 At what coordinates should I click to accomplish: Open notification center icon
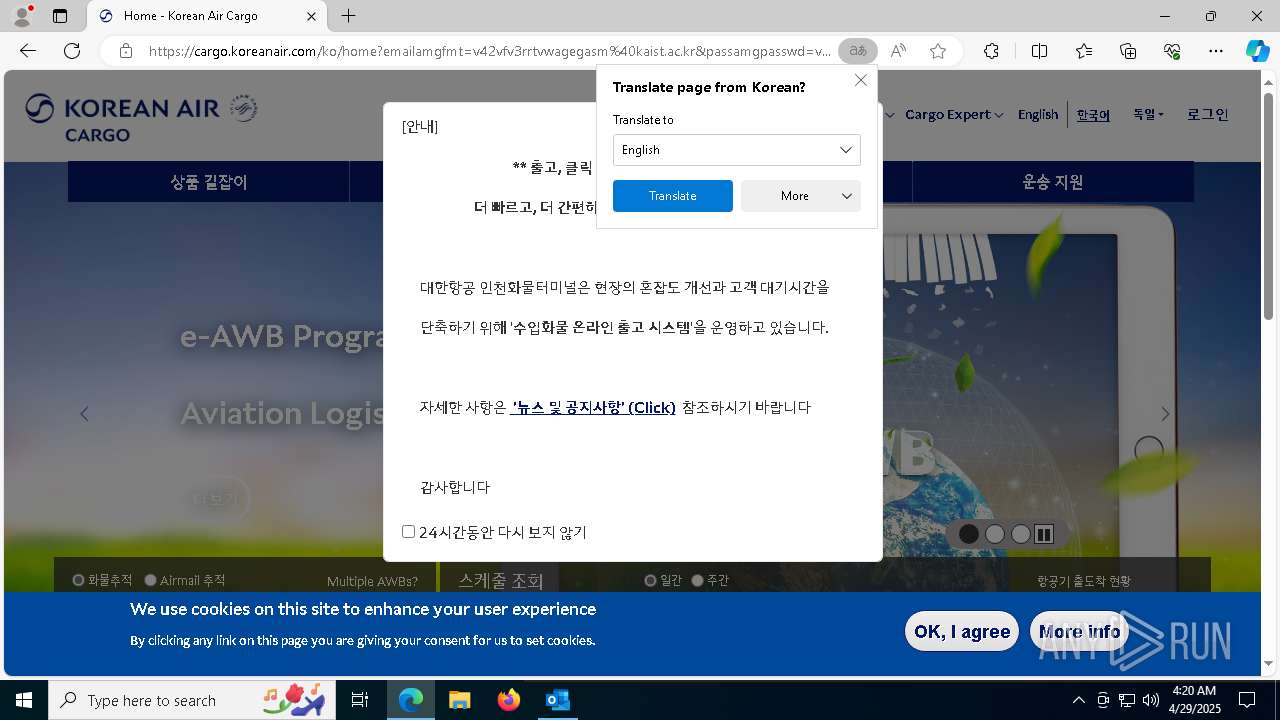click(1247, 700)
